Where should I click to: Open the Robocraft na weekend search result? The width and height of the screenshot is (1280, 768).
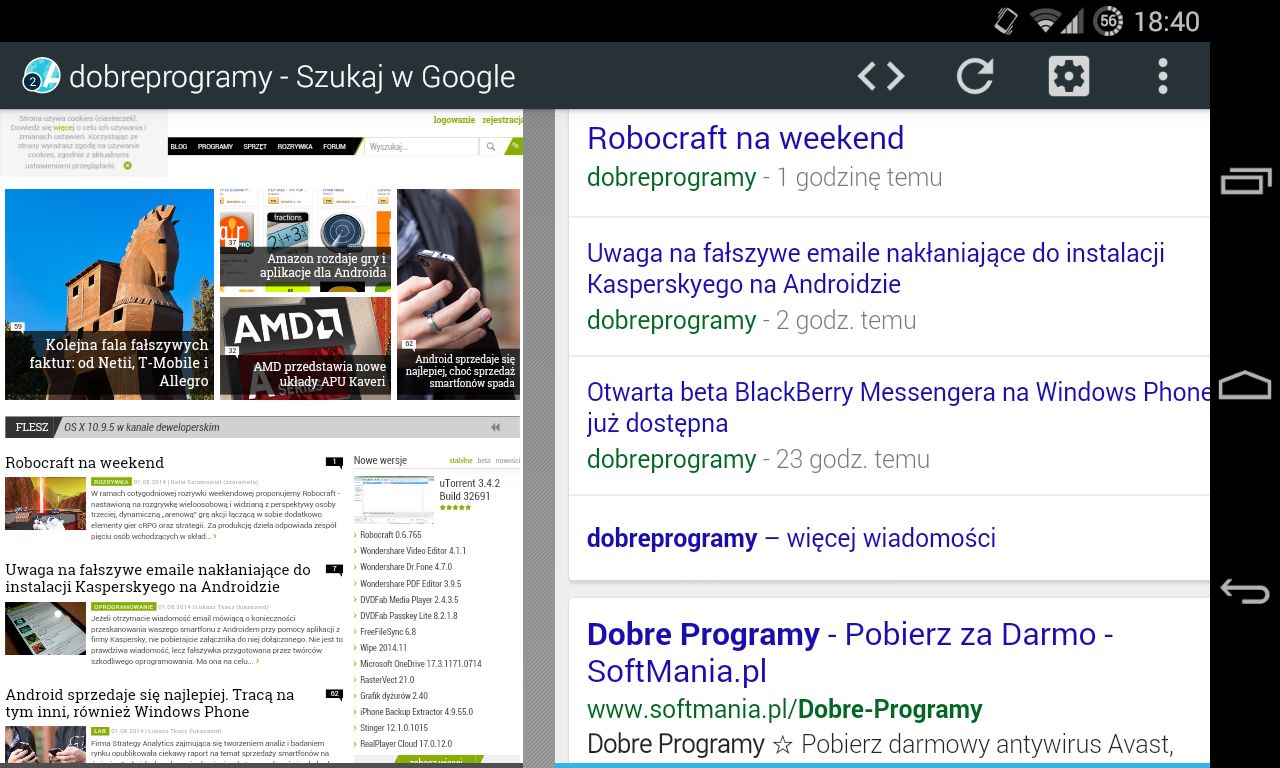click(x=745, y=137)
